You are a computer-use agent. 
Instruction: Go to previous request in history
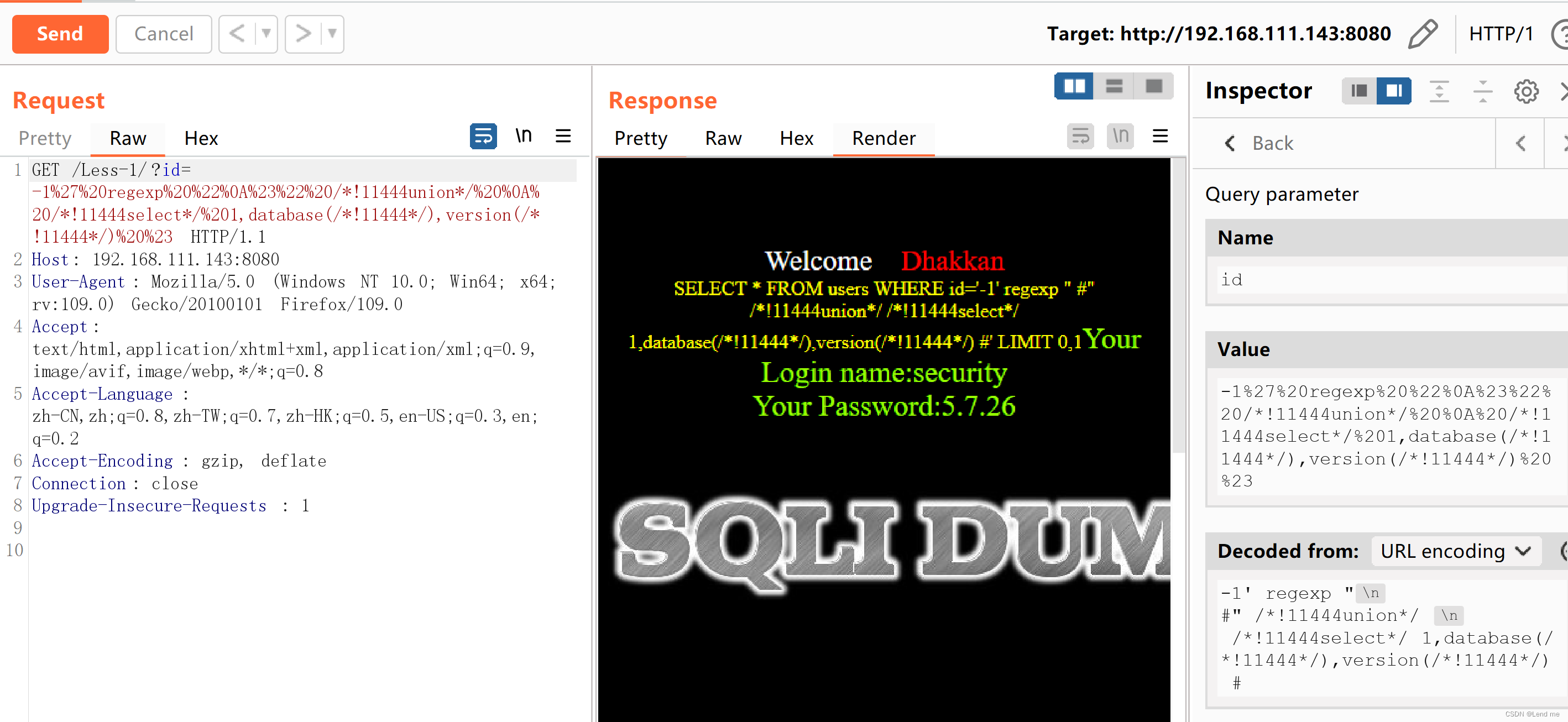[x=237, y=34]
